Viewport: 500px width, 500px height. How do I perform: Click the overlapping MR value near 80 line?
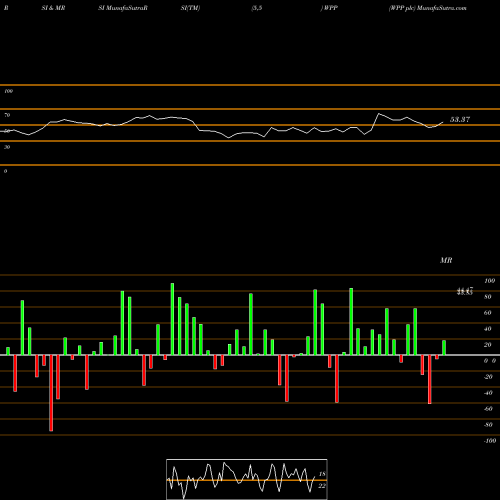(465, 291)
